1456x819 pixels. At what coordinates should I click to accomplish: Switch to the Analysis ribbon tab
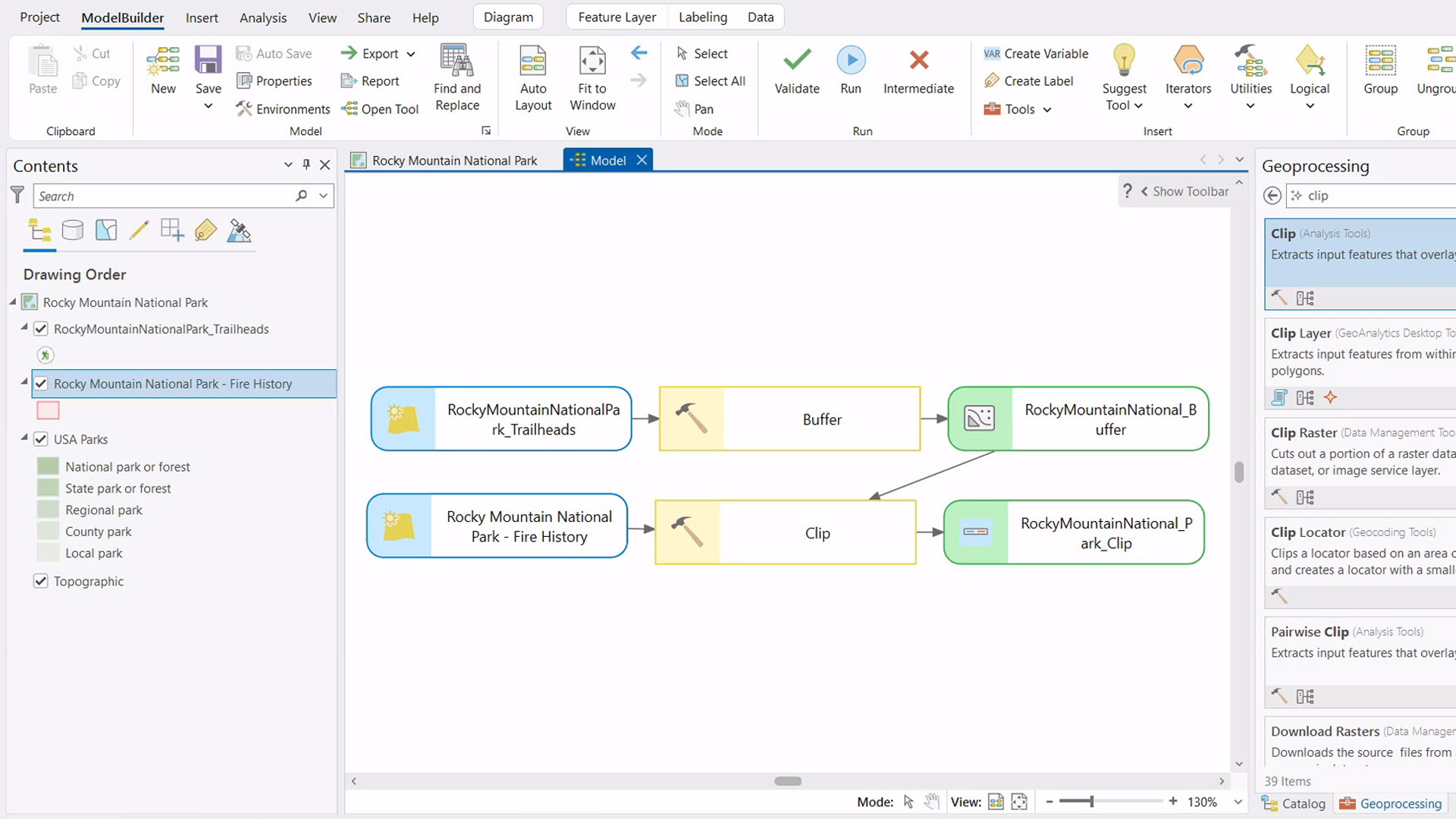tap(263, 17)
